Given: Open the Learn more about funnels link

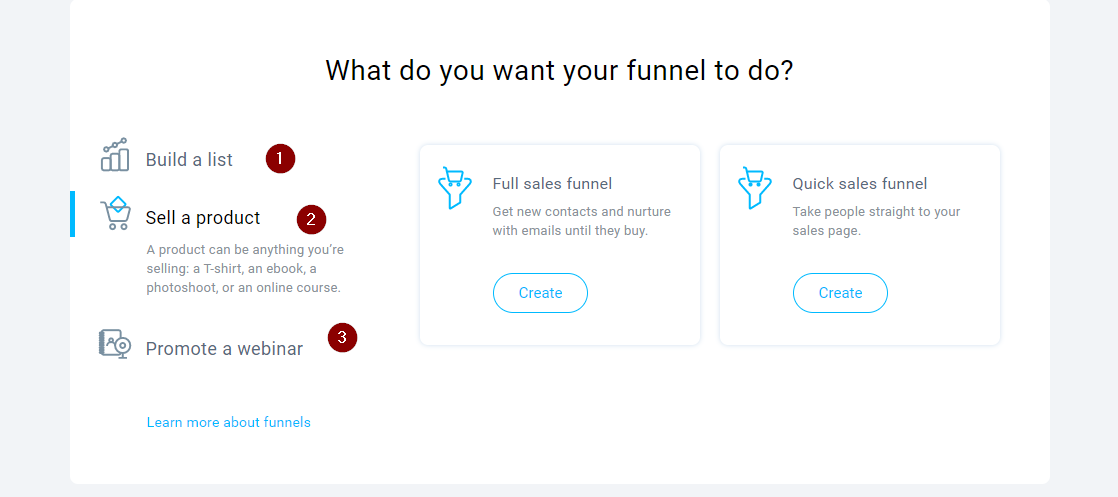Looking at the screenshot, I should (x=228, y=422).
